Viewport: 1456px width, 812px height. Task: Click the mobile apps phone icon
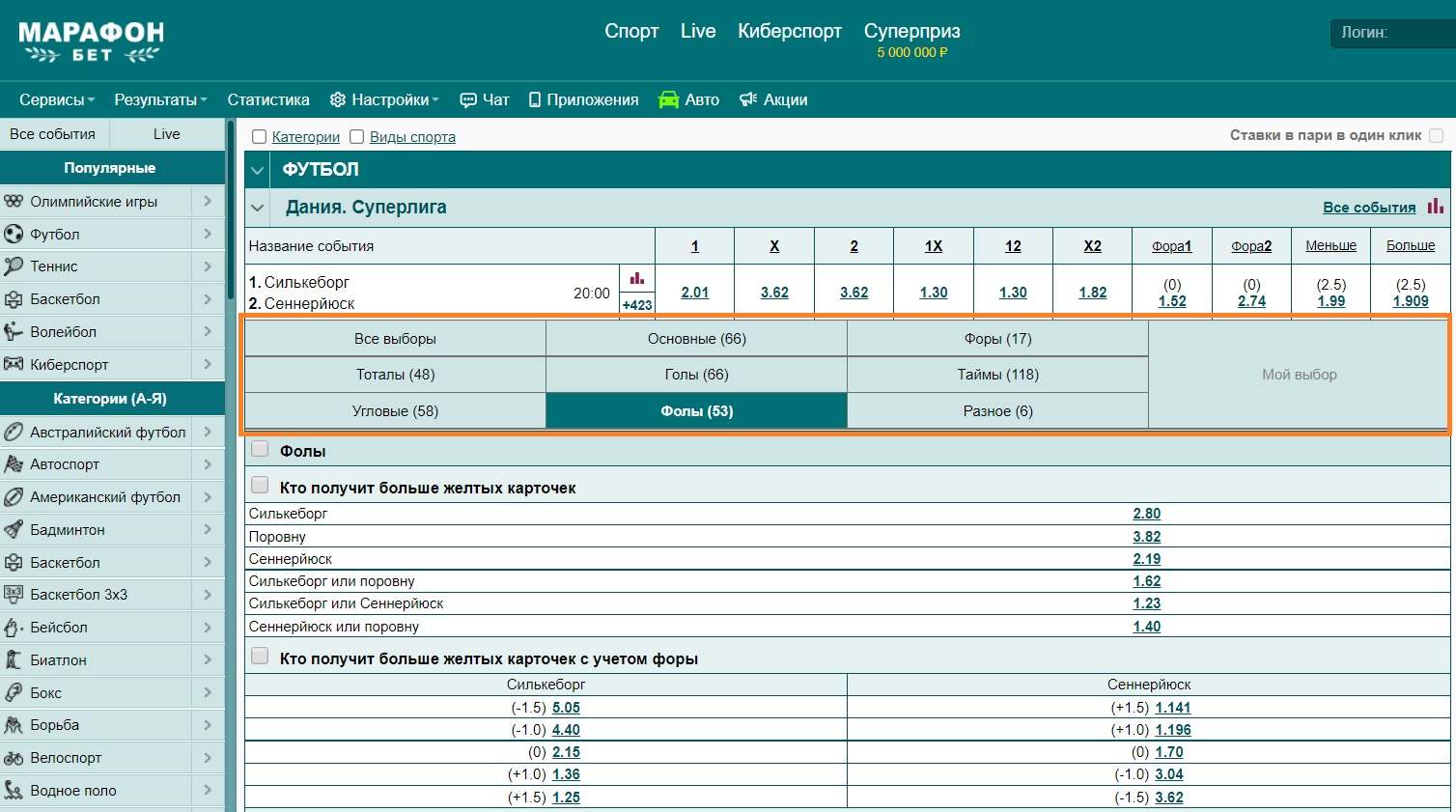click(535, 99)
